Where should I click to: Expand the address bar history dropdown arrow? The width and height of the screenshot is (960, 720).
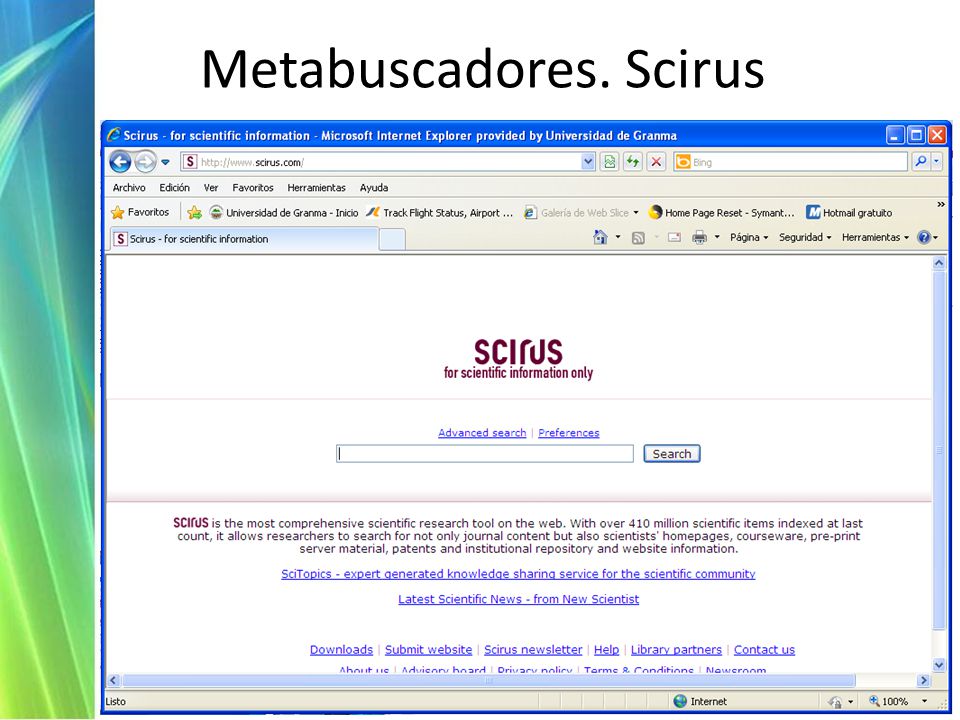(x=588, y=162)
